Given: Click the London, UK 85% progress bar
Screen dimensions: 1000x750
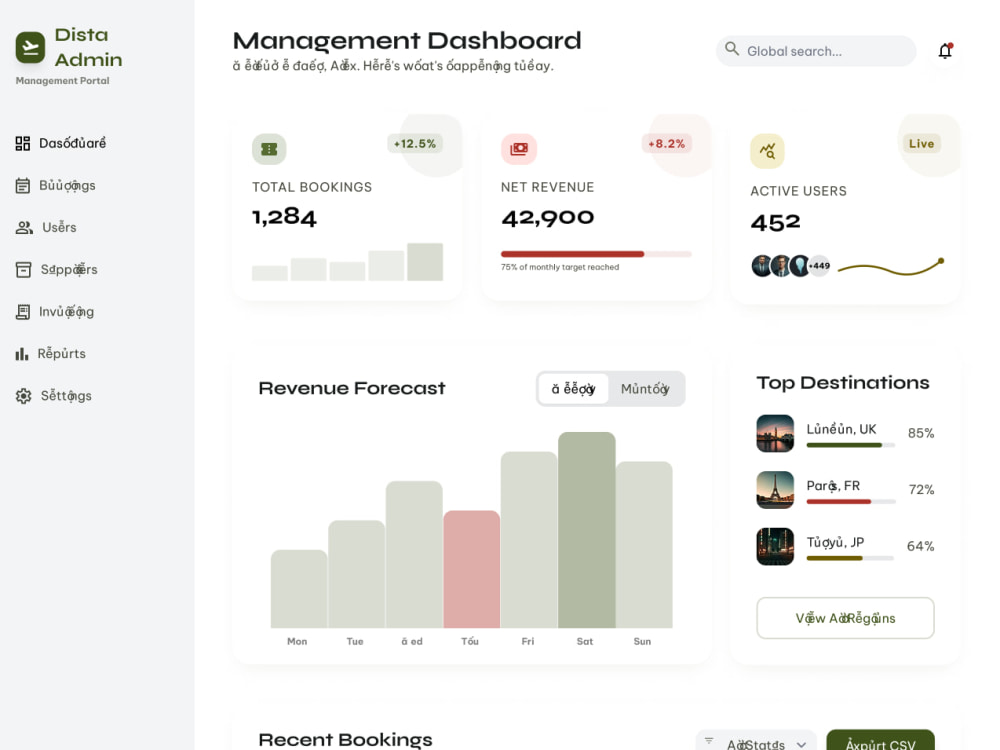Looking at the screenshot, I should coord(850,445).
